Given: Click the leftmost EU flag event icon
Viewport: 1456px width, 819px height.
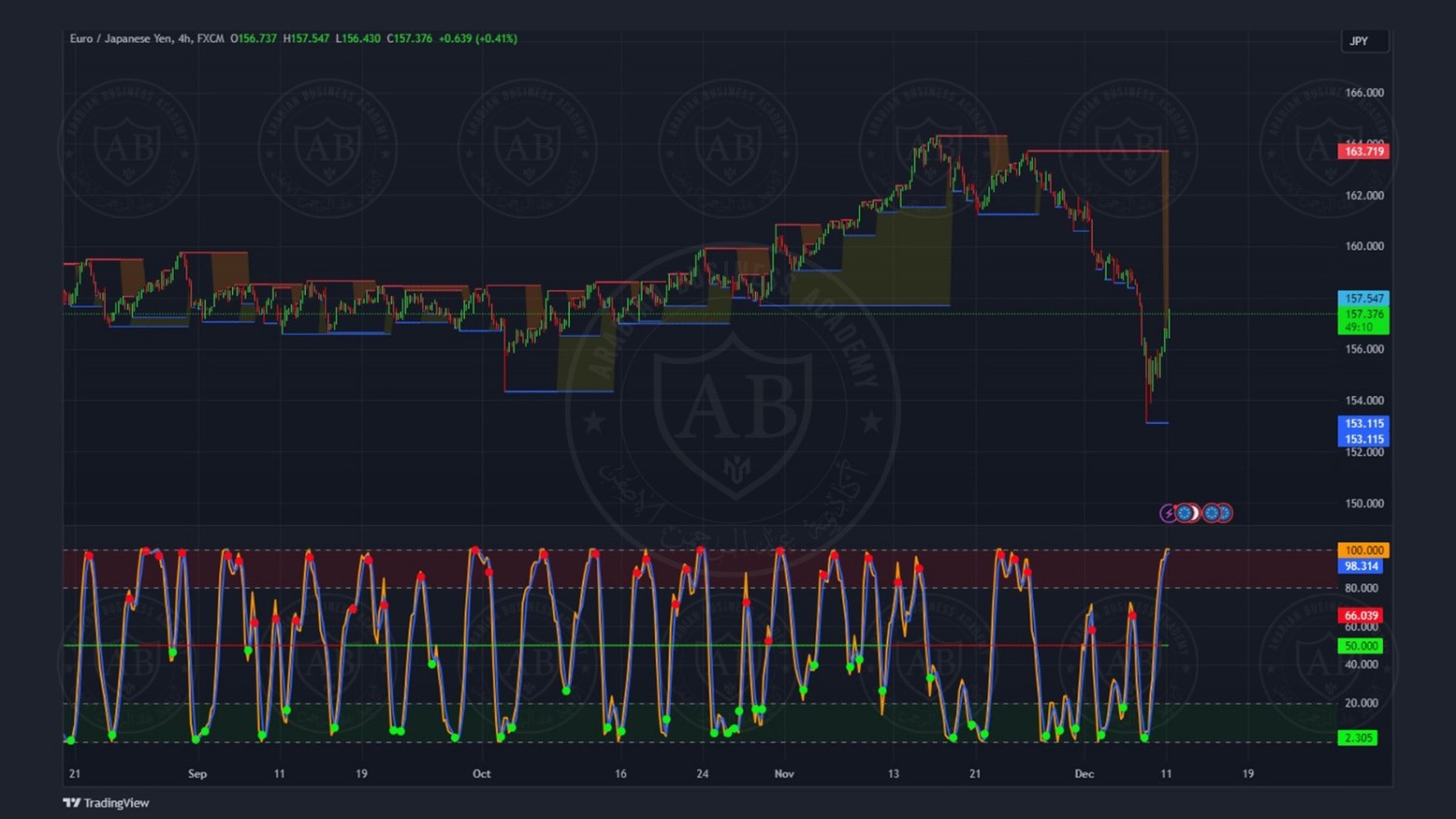Looking at the screenshot, I should (1185, 513).
